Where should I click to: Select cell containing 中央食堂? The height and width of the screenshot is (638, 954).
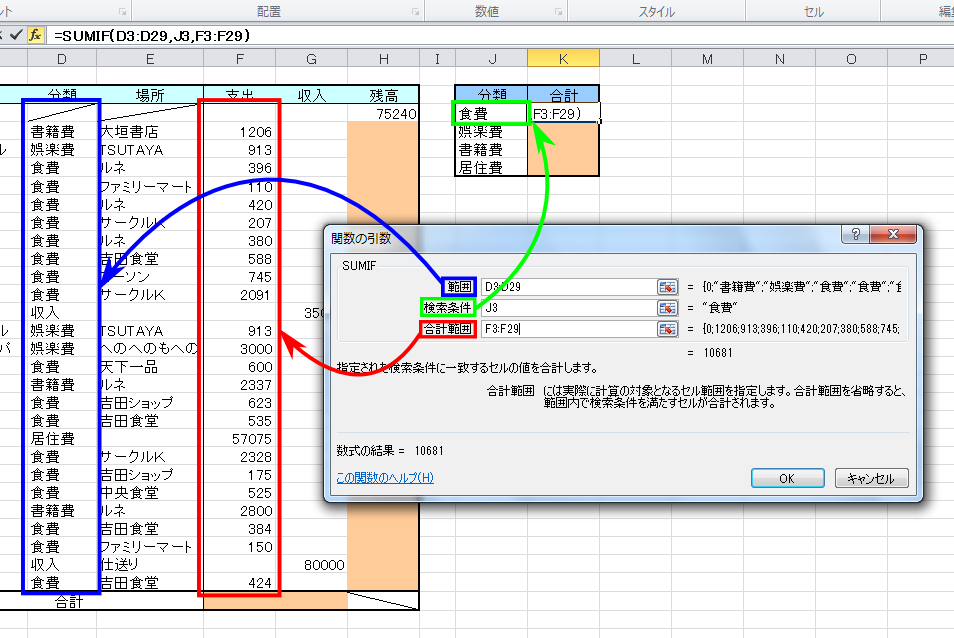[x=150, y=493]
